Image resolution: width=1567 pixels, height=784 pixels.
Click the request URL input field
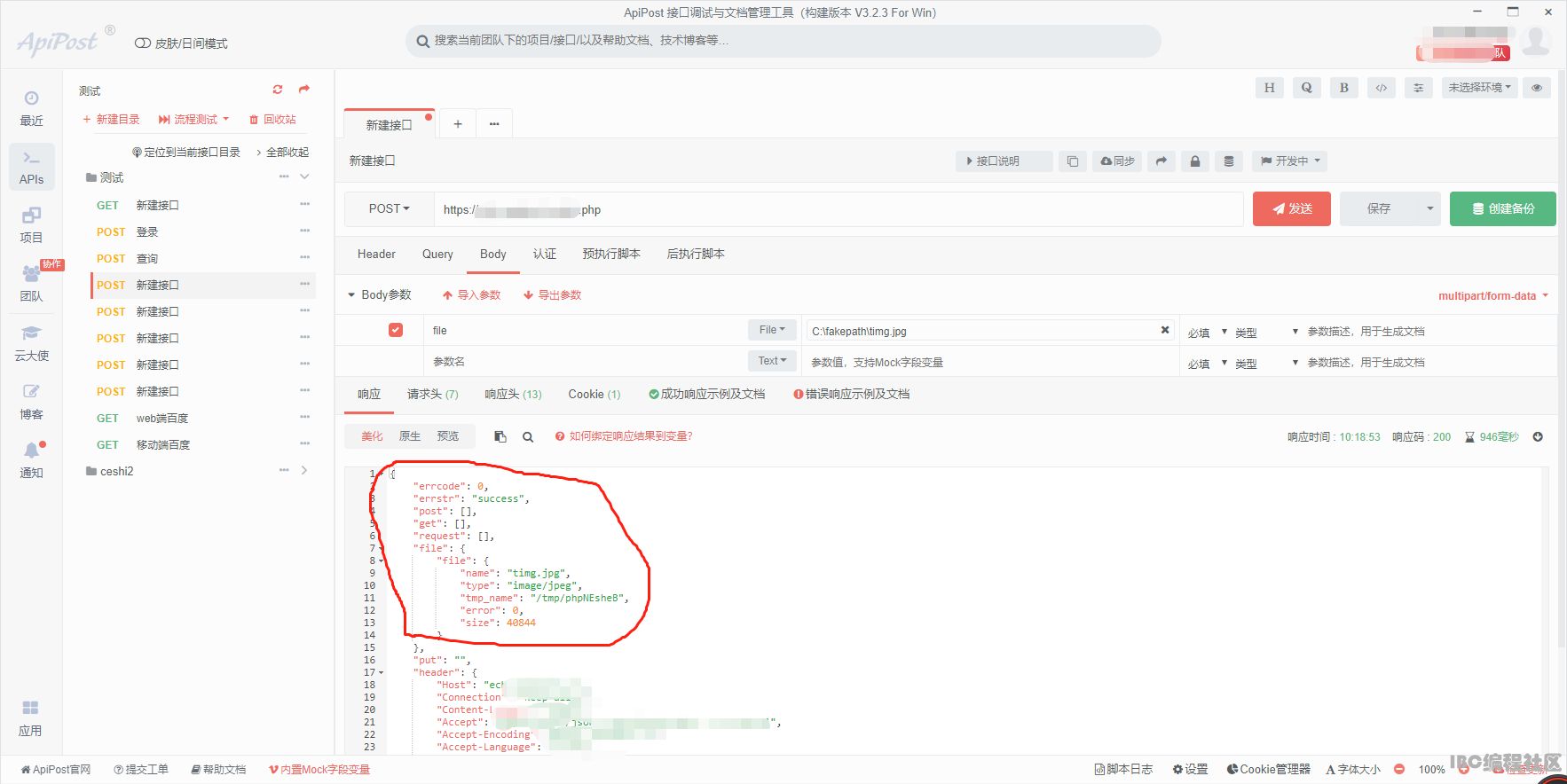coord(839,209)
